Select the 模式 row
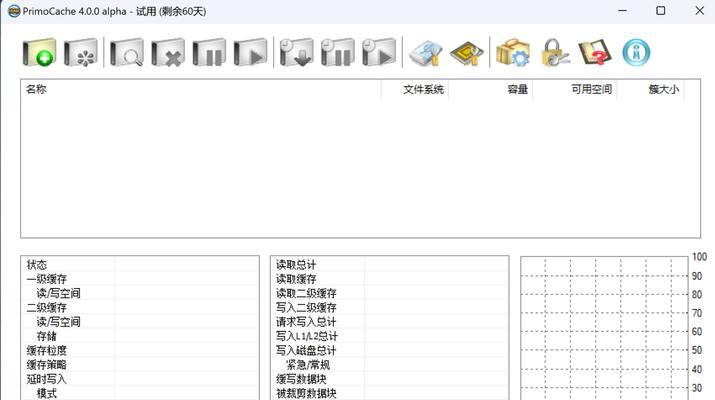Screen dimensions: 715x400 click(140, 393)
